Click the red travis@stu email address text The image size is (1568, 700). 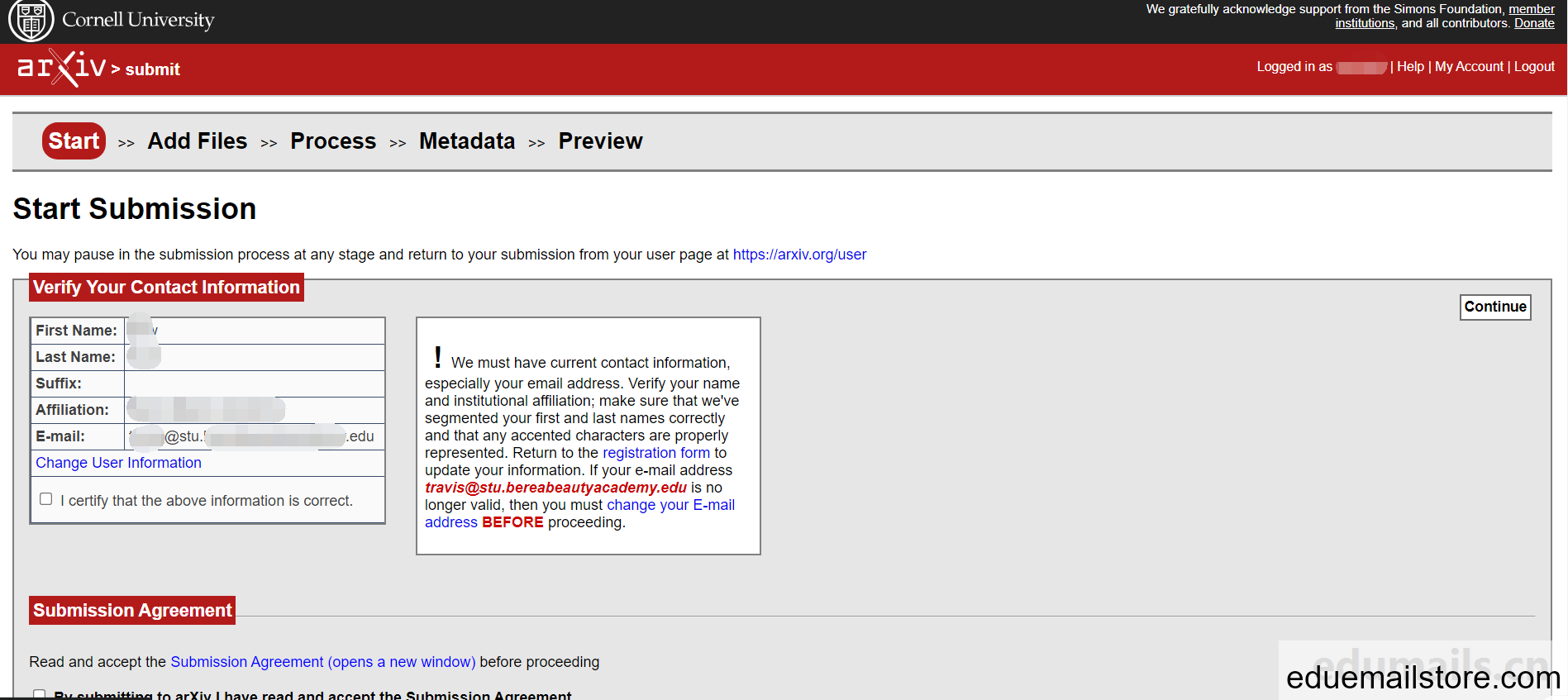(555, 488)
